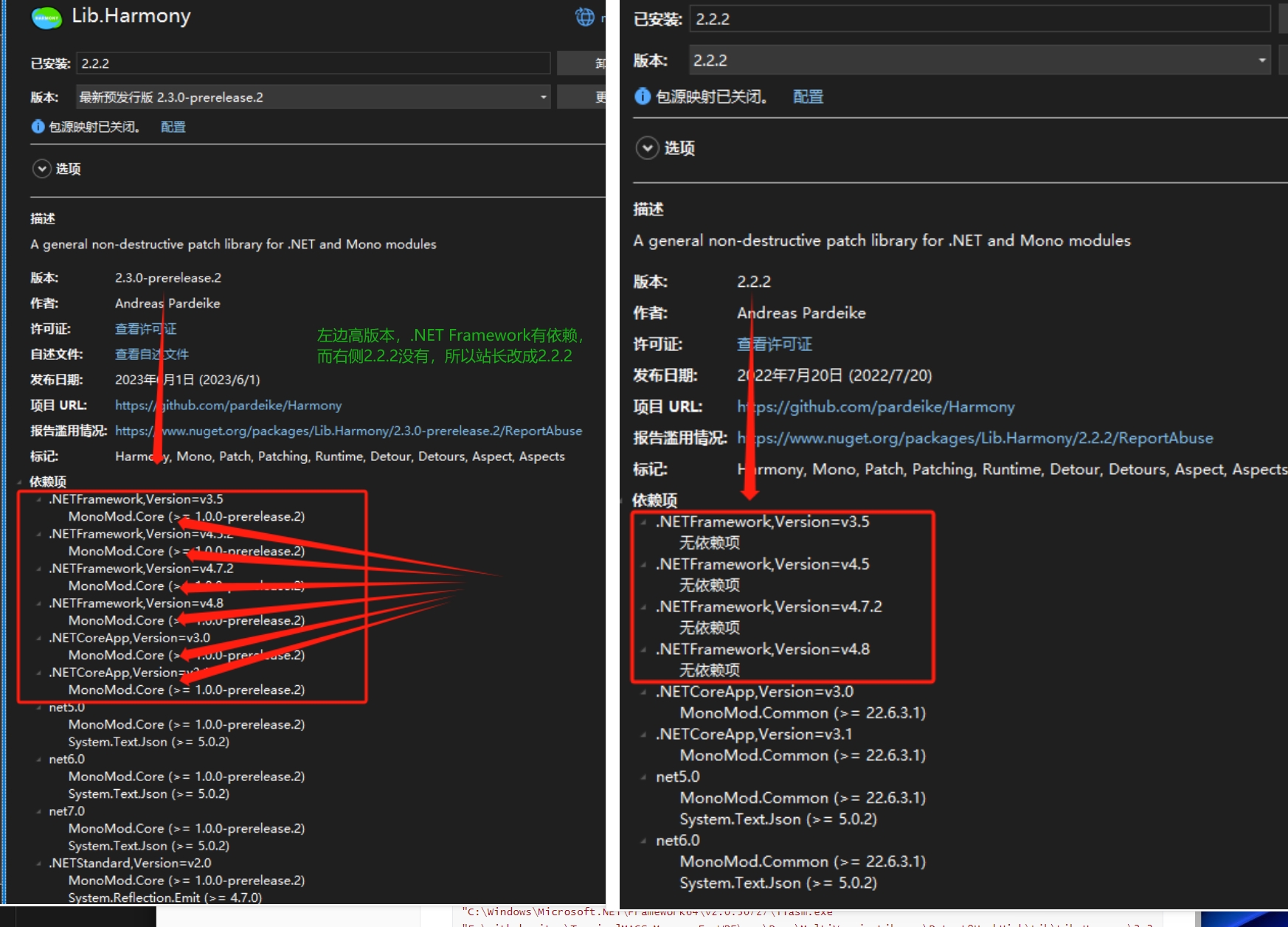Screen dimensions: 1288x927
Task: Select MonoMod.Common under right .NETCoreApp v3.1
Action: tap(803, 756)
